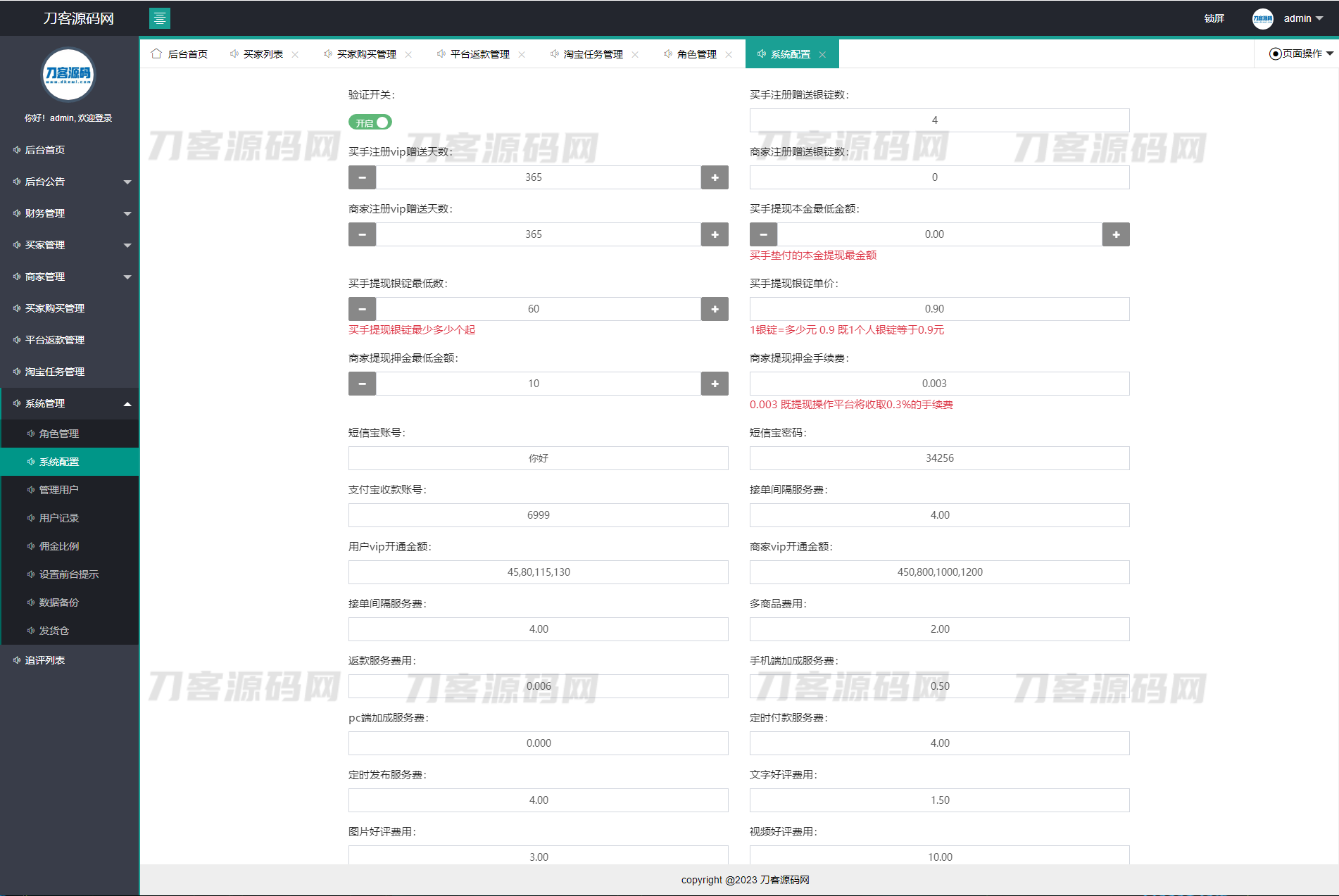Go to 数据备份 in the sidebar
The image size is (1339, 896).
(x=59, y=602)
